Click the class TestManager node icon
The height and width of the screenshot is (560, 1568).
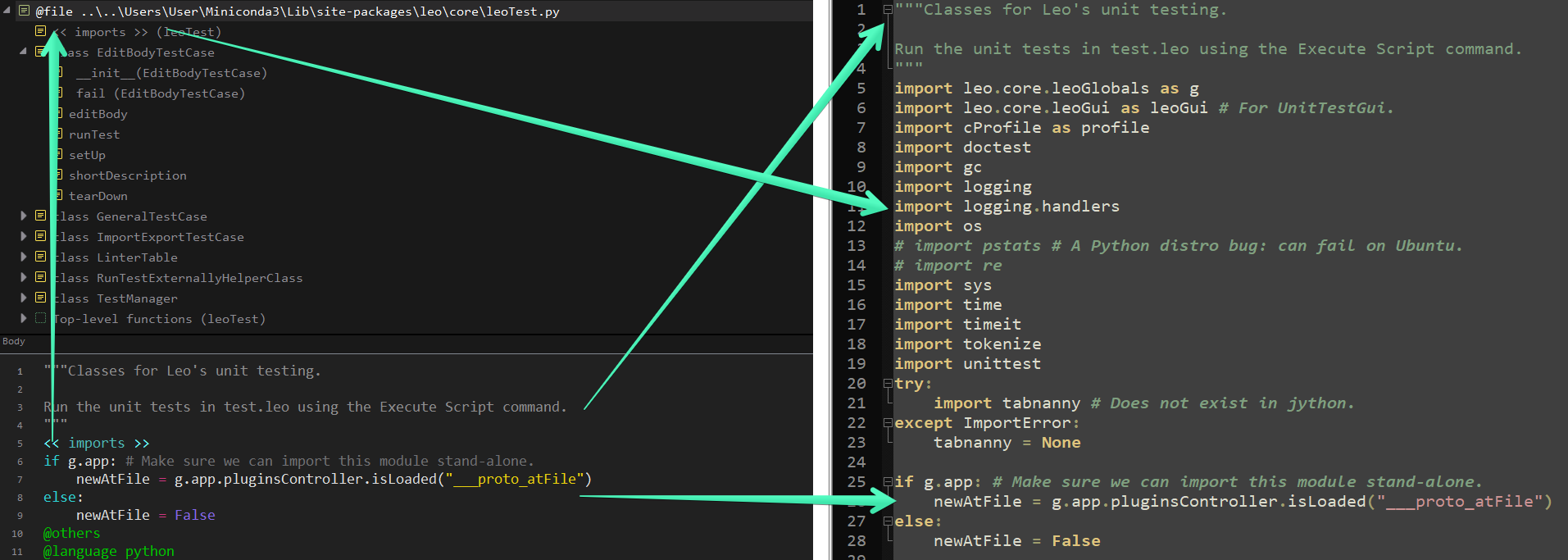pos(40,298)
